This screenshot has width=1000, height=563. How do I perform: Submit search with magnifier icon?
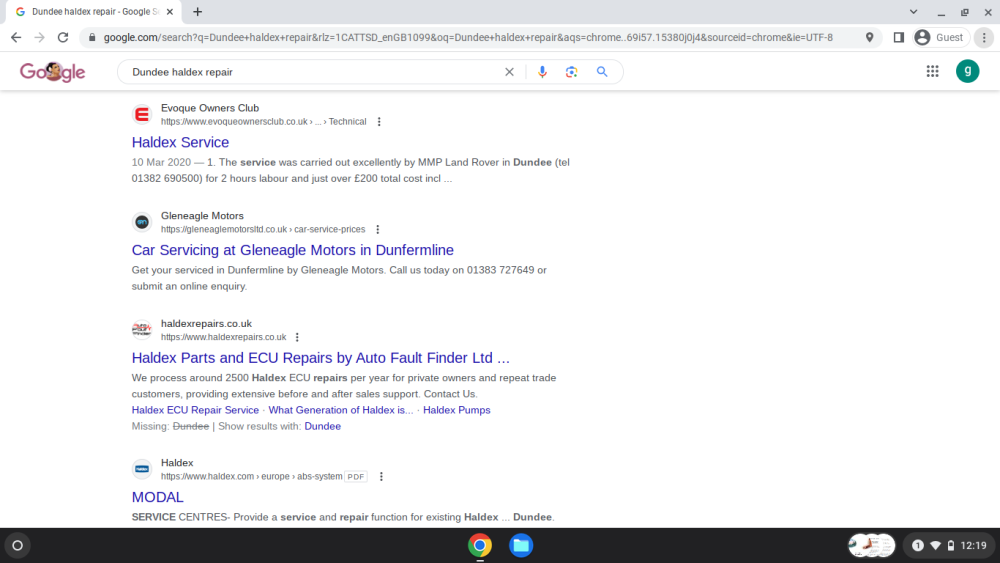602,72
